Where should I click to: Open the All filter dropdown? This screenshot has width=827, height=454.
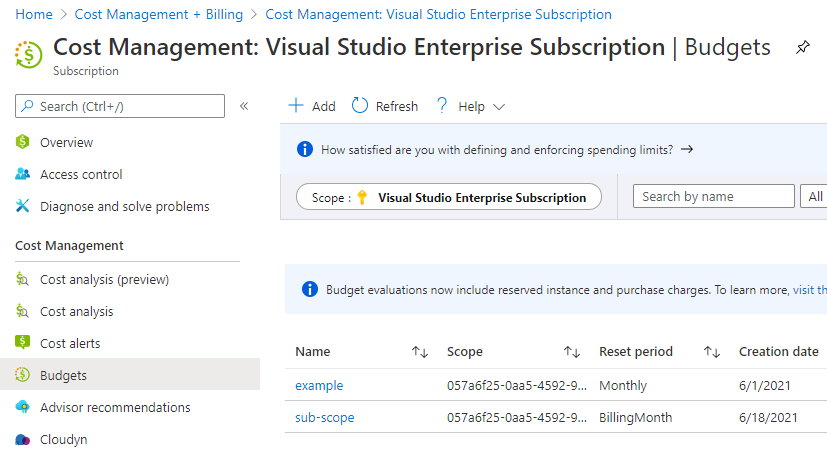coord(813,197)
